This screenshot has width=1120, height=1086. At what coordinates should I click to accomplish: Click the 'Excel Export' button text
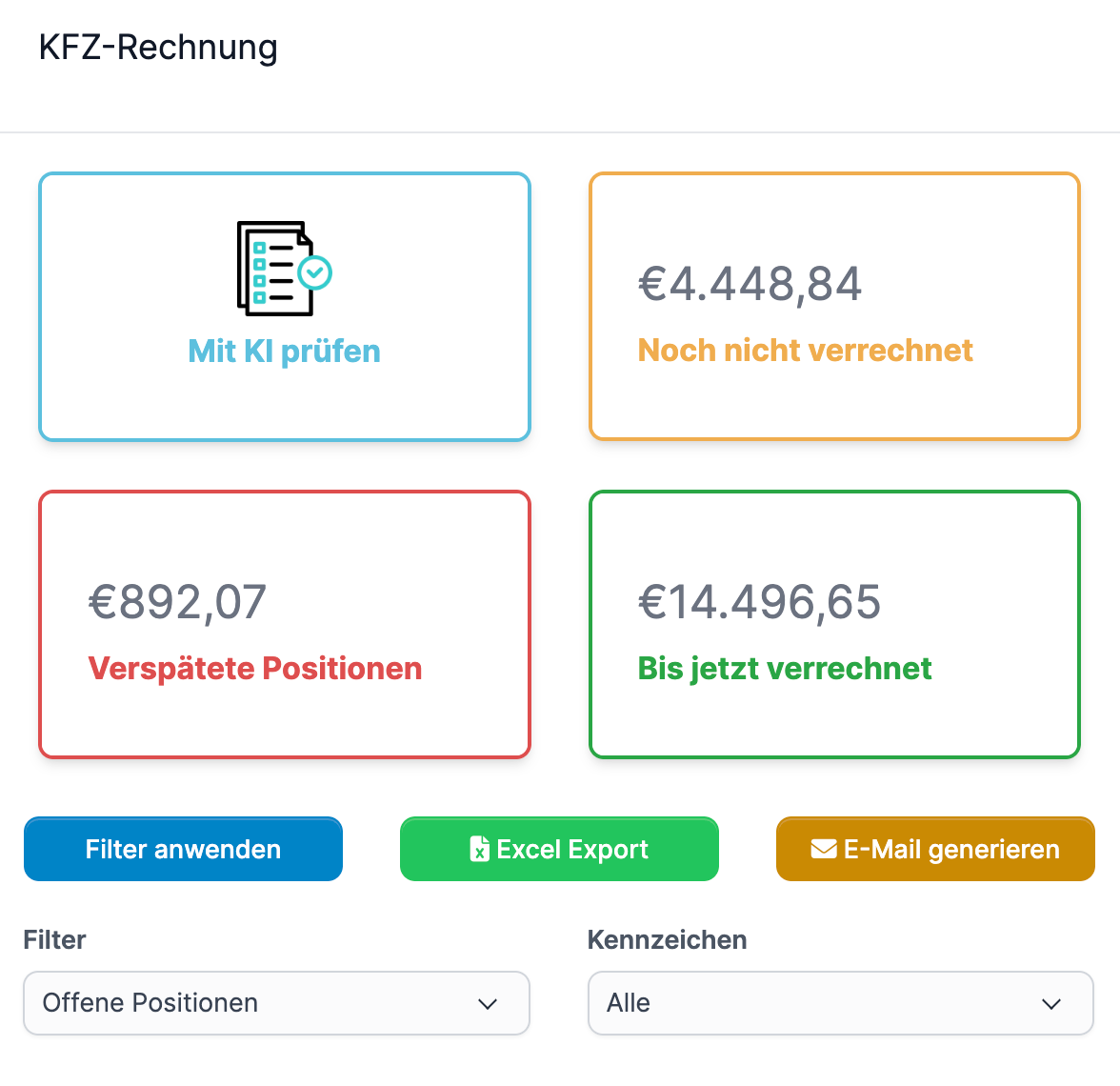[572, 849]
